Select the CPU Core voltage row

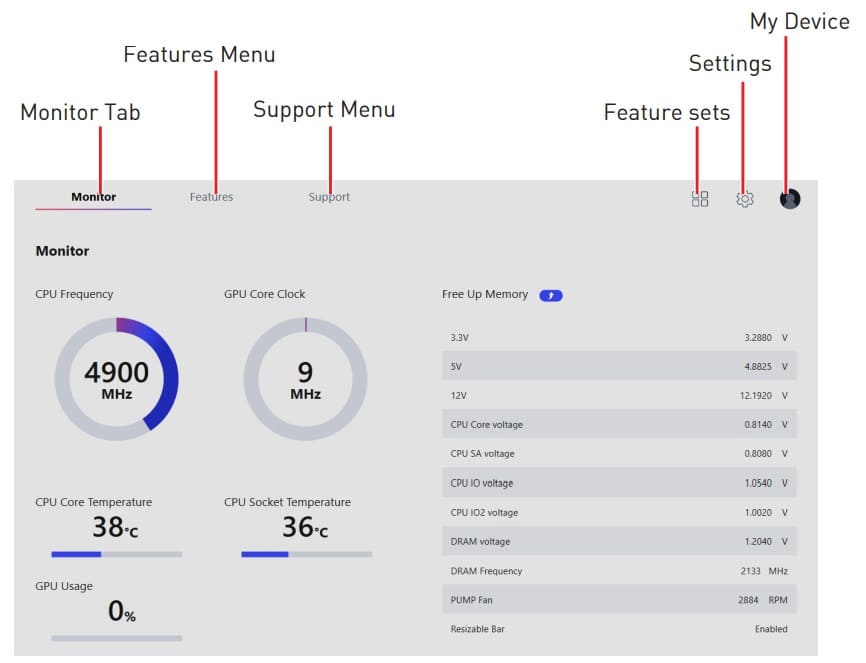pyautogui.click(x=619, y=425)
